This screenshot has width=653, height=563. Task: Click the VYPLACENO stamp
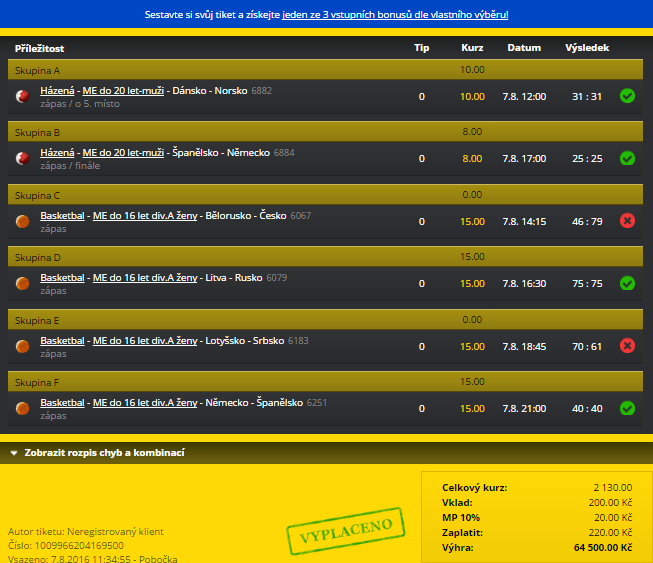tap(345, 531)
